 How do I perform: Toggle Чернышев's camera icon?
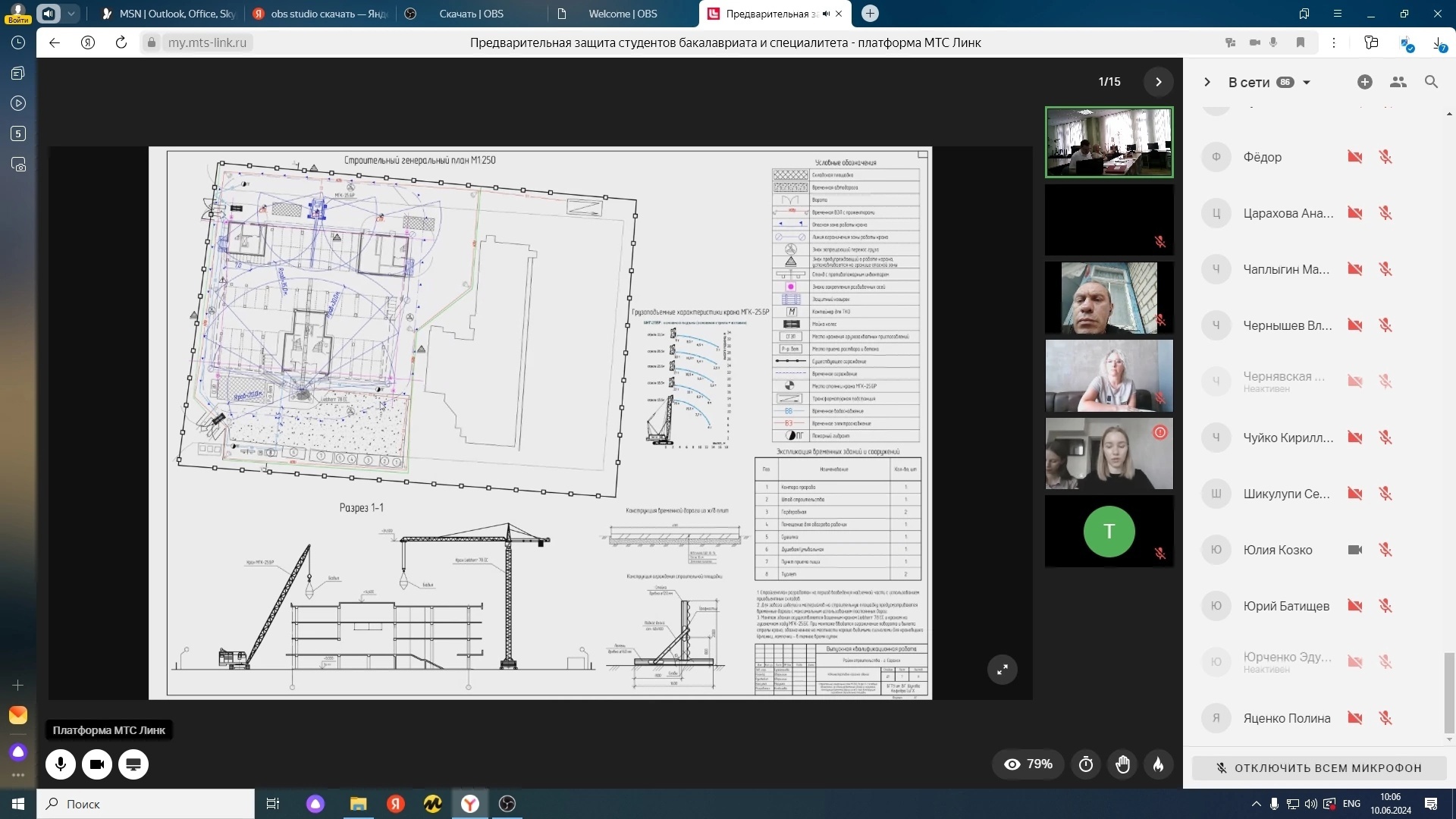[1355, 325]
